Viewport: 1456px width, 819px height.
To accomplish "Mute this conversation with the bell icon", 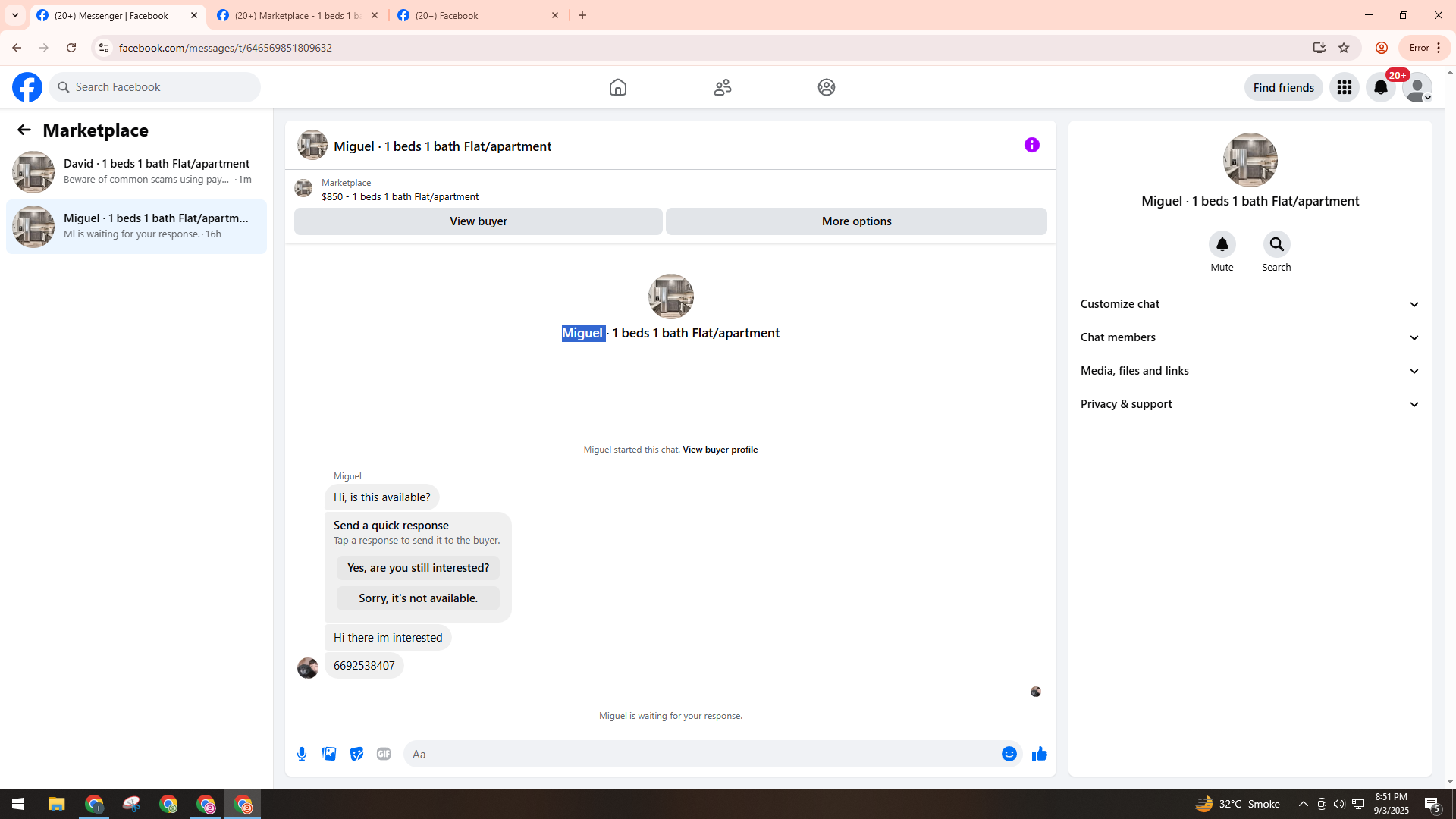I will (1222, 244).
